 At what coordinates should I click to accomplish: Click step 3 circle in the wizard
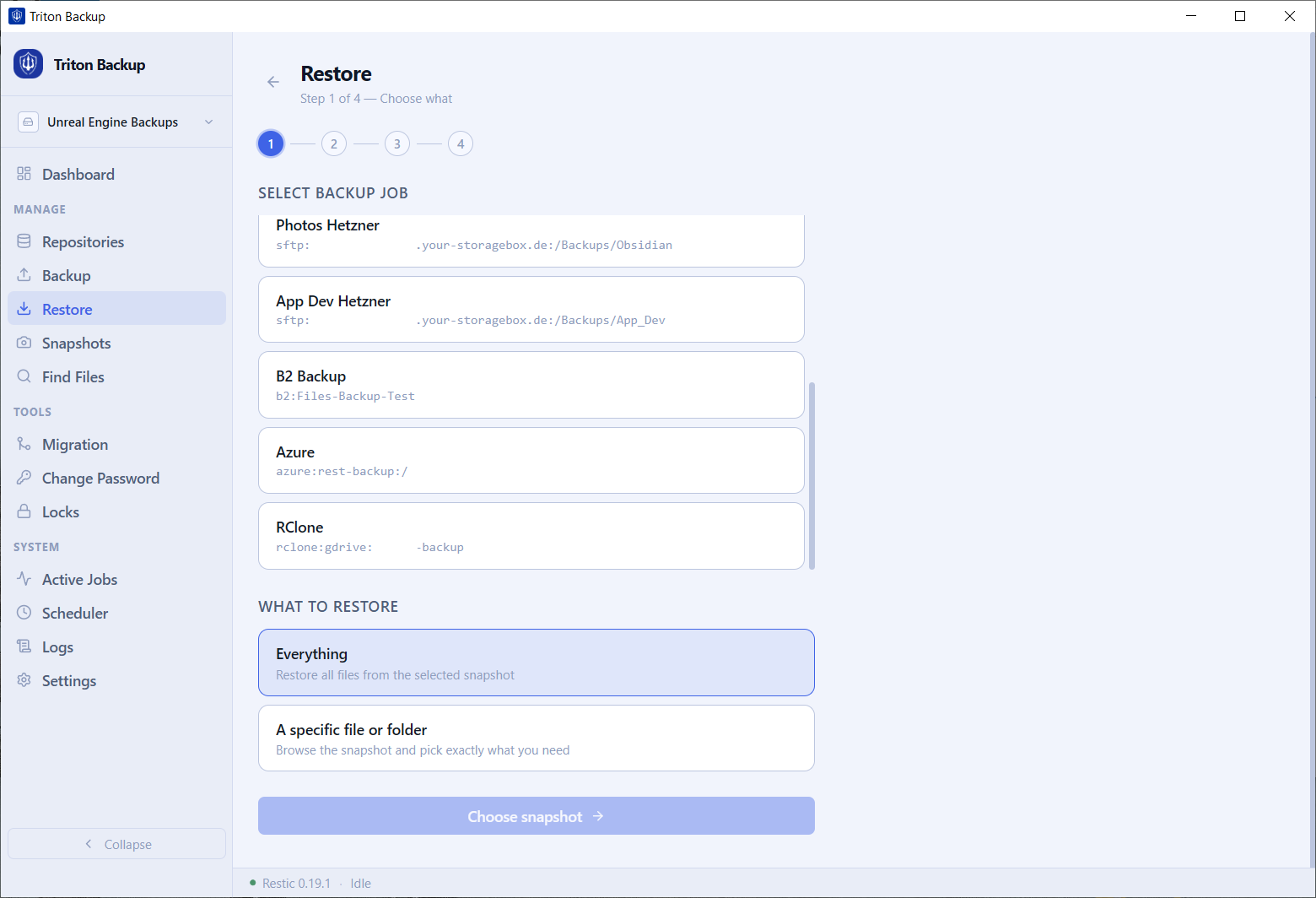397,143
